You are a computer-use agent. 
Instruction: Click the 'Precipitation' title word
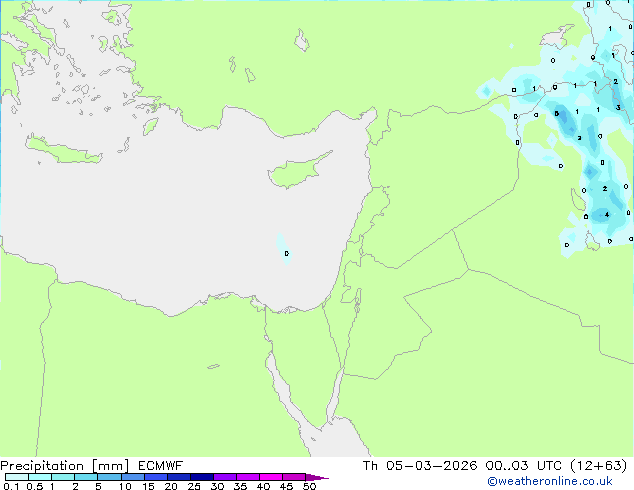(42, 466)
